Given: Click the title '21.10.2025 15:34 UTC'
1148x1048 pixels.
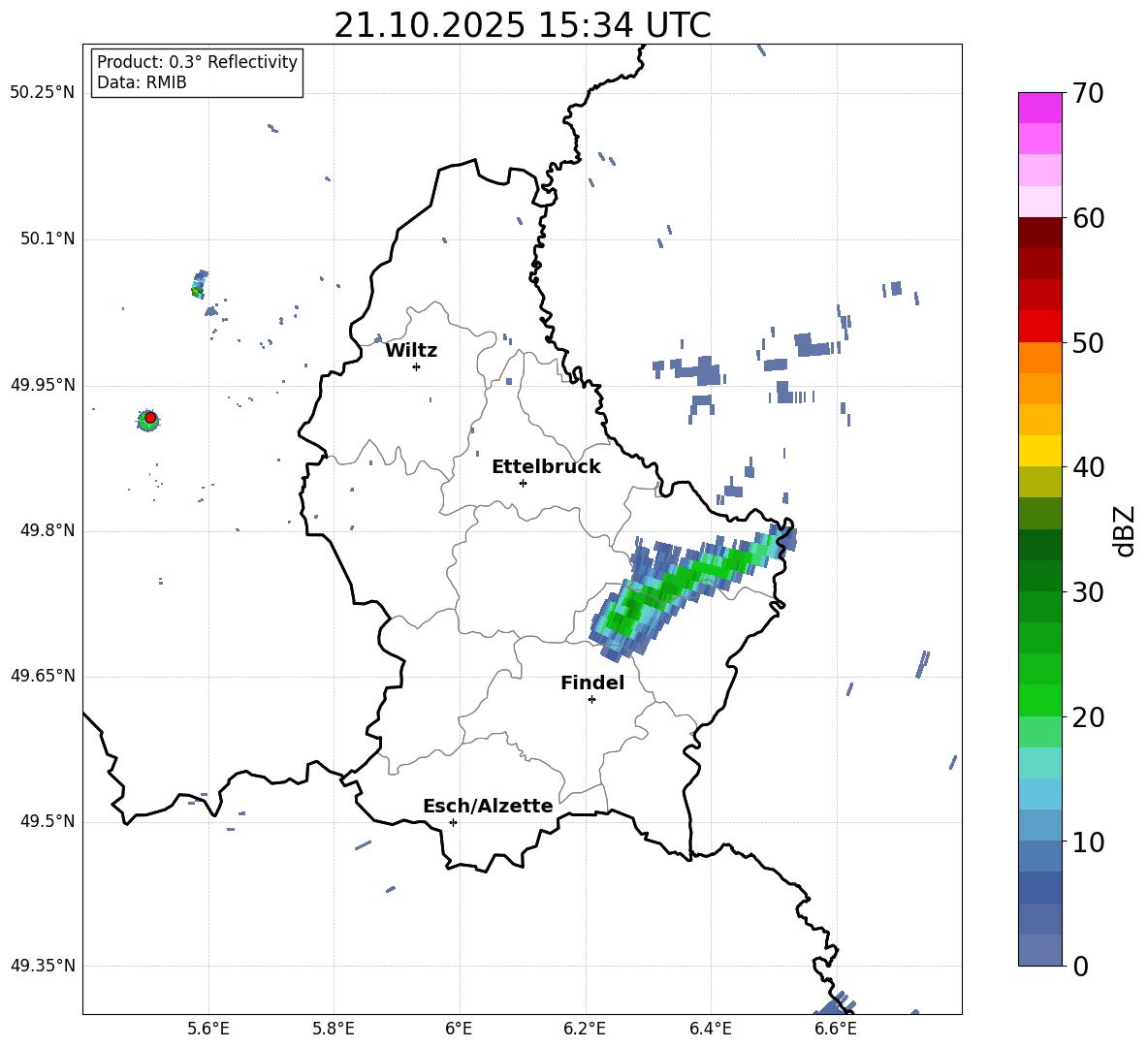Looking at the screenshot, I should pyautogui.click(x=522, y=25).
